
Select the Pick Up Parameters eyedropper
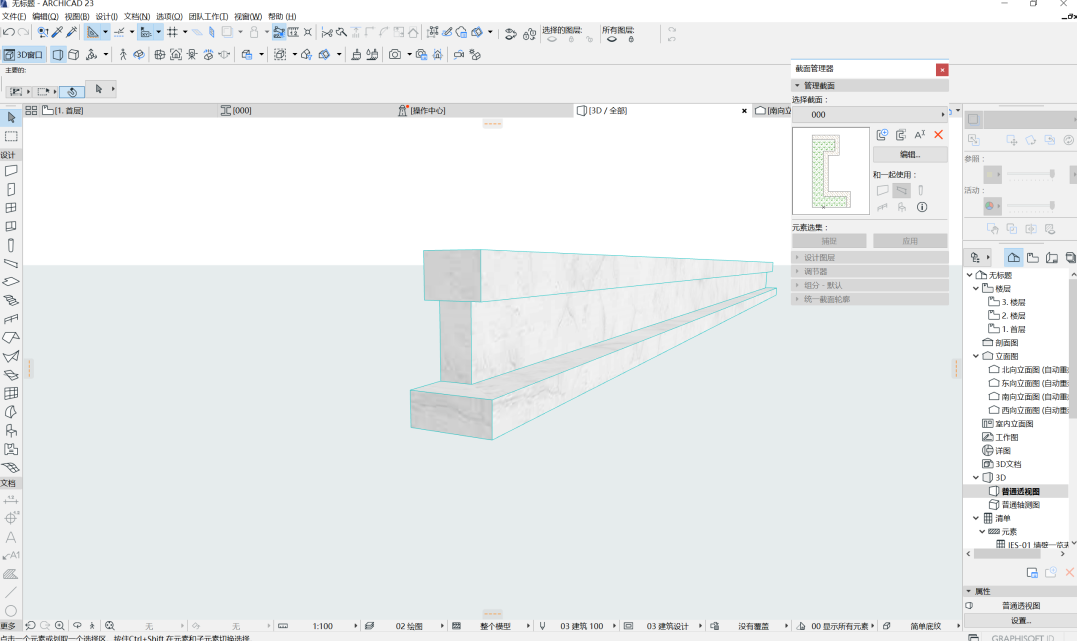(x=58, y=32)
